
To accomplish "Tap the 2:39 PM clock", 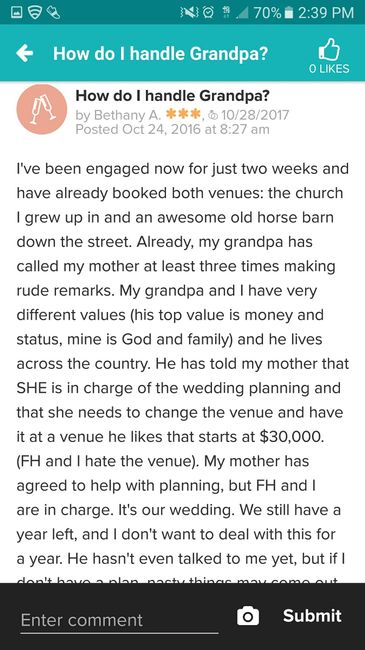I will pyautogui.click(x=326, y=12).
